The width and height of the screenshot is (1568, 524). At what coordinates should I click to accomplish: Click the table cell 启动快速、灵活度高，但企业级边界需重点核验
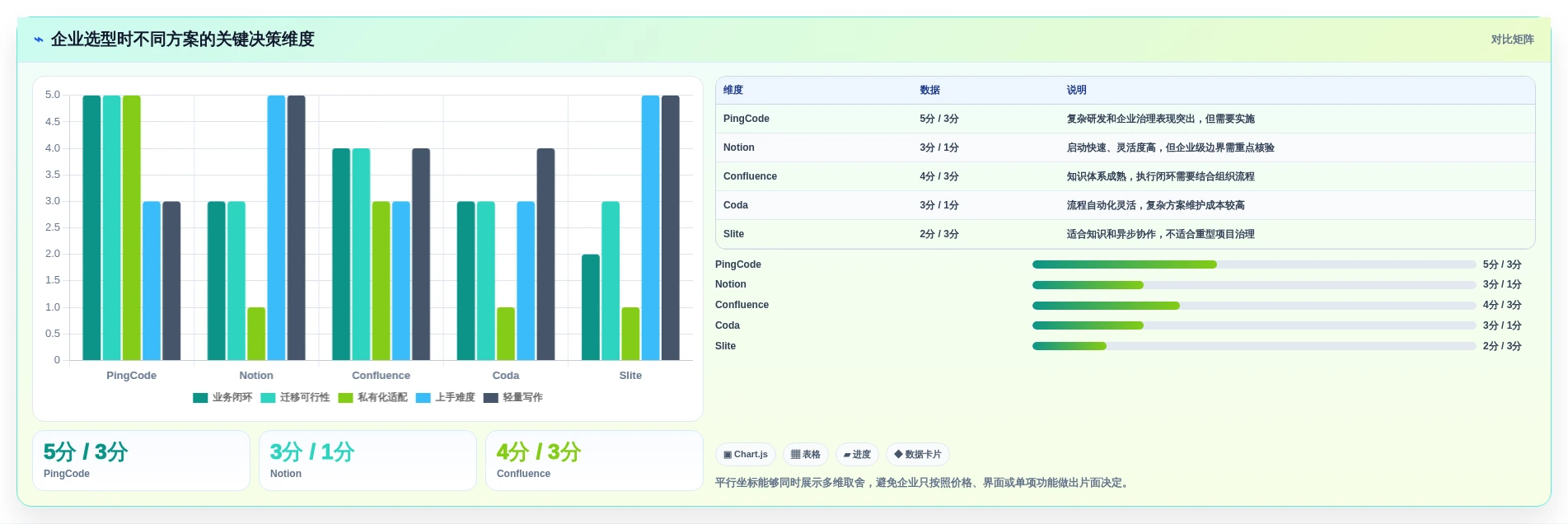point(1170,147)
